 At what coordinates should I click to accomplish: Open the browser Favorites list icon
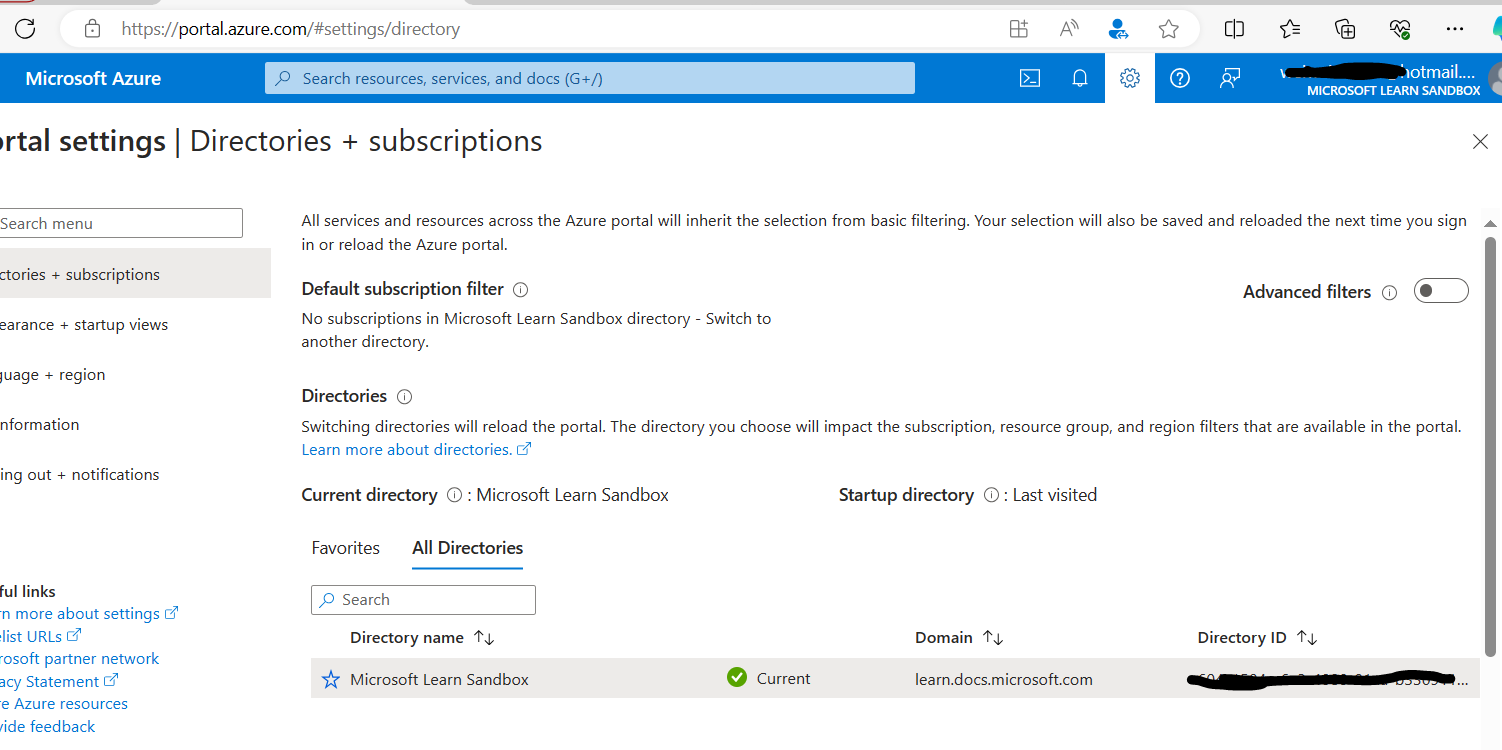[x=1290, y=29]
